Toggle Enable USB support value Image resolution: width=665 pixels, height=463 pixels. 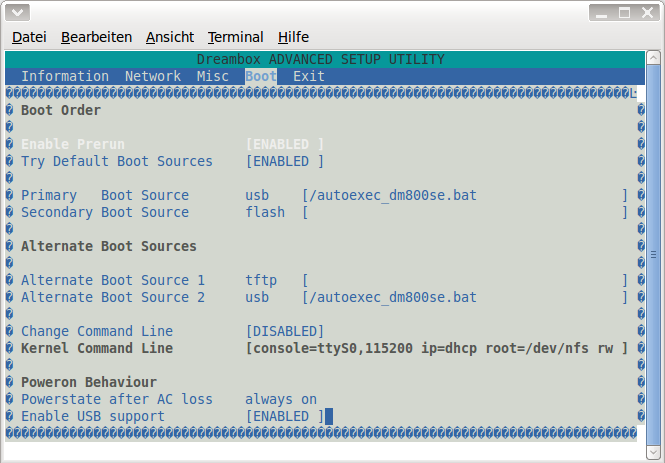(x=285, y=416)
